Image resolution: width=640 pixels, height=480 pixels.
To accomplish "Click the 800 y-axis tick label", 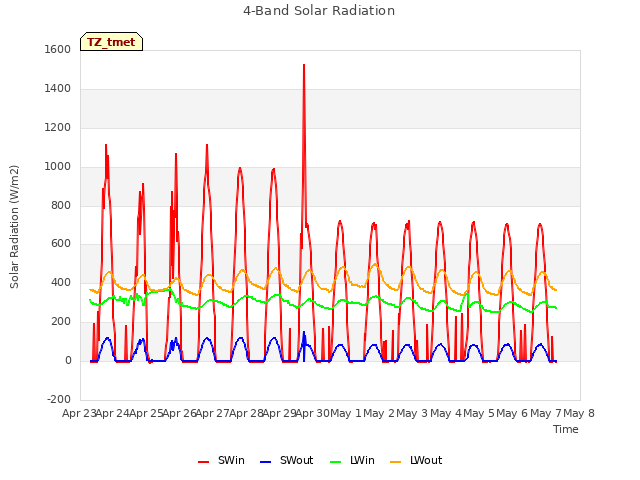I will tap(61, 205).
